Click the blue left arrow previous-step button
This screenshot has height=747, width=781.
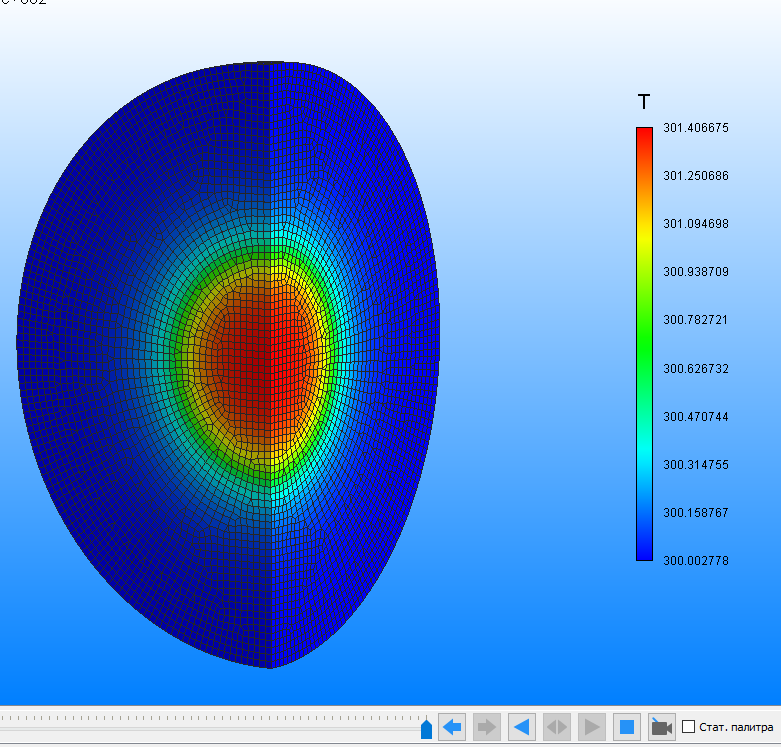click(x=452, y=727)
